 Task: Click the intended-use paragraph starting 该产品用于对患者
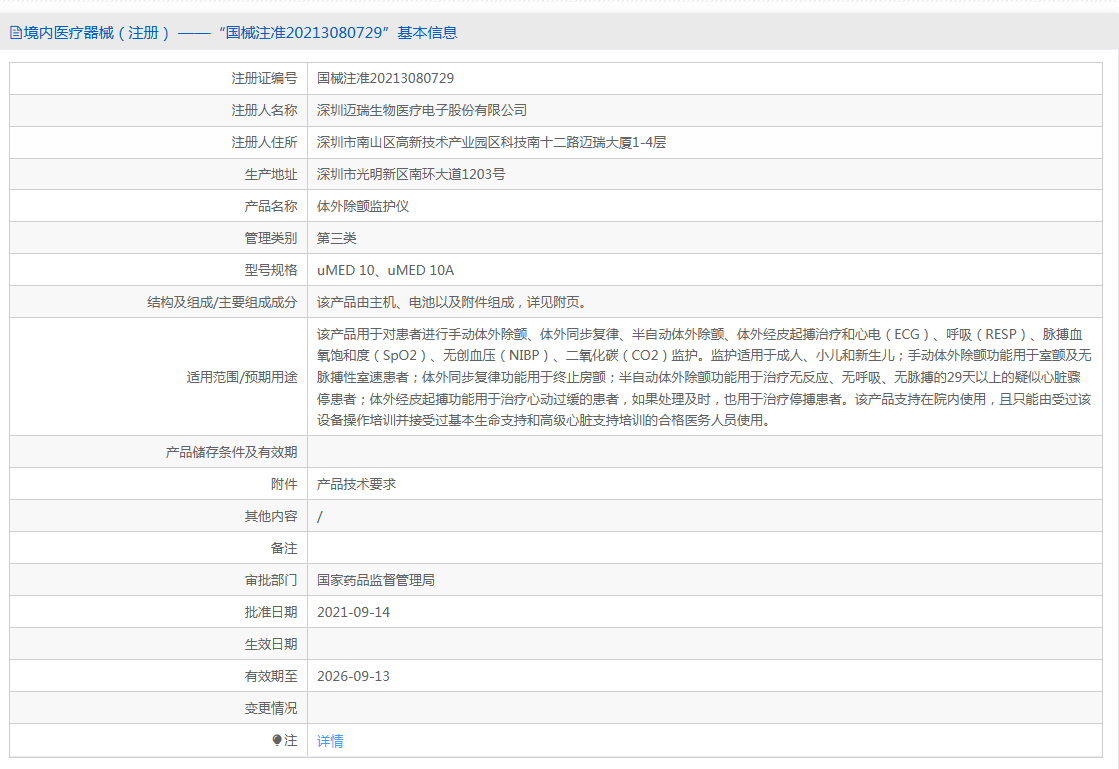tap(704, 377)
